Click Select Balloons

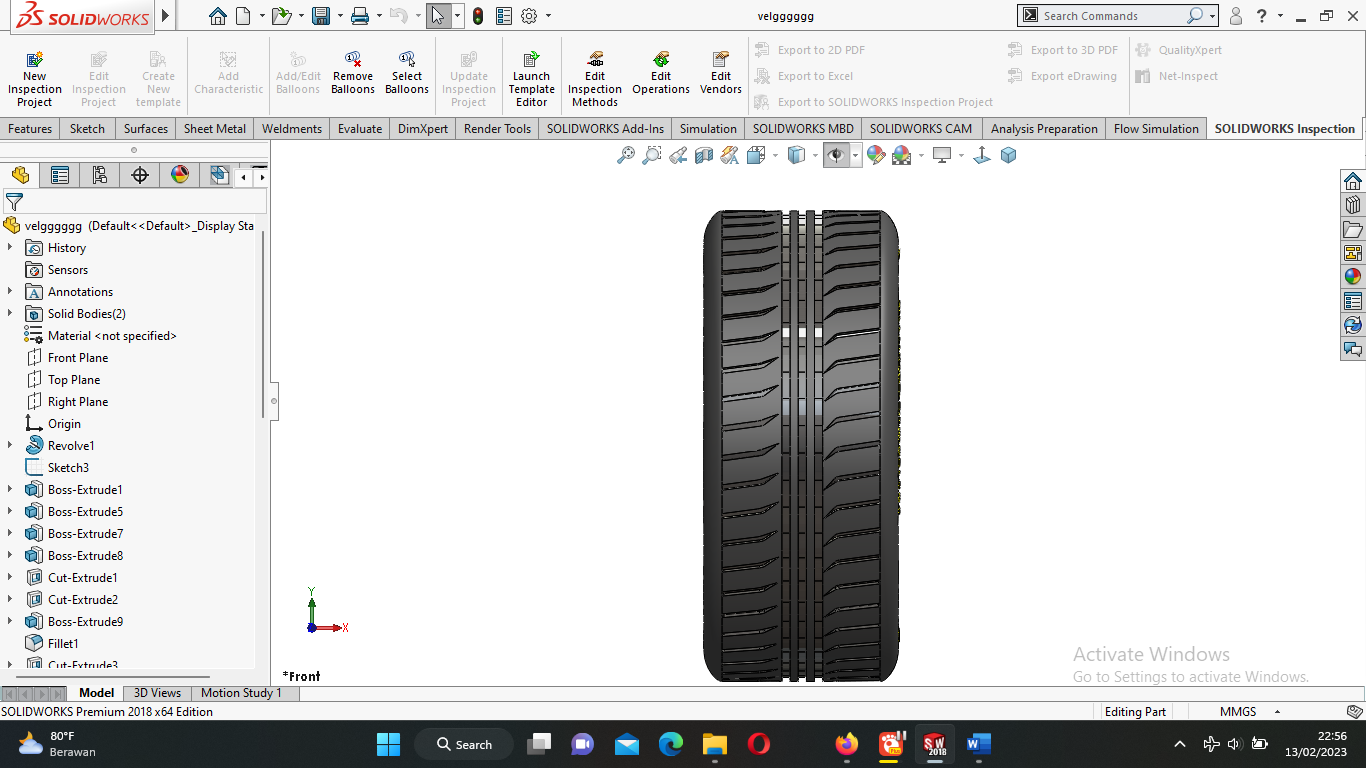407,73
